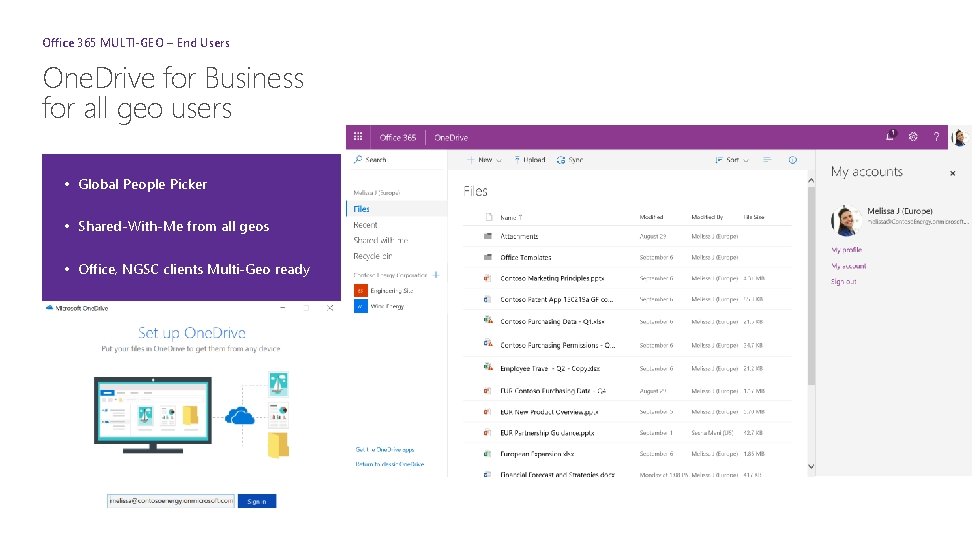Viewport: 979px width, 551px height.
Task: Click My account link in accounts panel
Action: [849, 266]
